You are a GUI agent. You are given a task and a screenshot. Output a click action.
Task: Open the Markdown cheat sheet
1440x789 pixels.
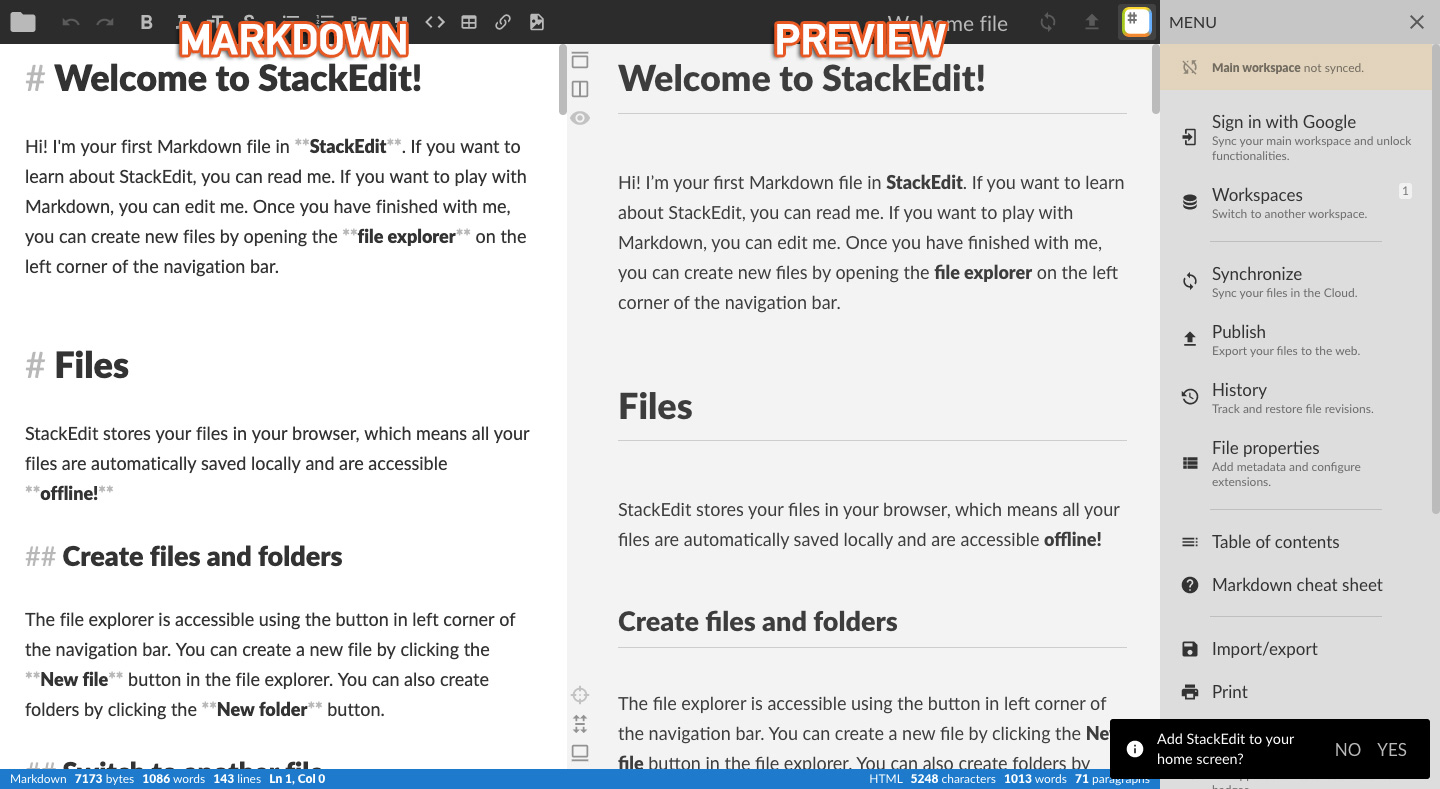point(1296,585)
